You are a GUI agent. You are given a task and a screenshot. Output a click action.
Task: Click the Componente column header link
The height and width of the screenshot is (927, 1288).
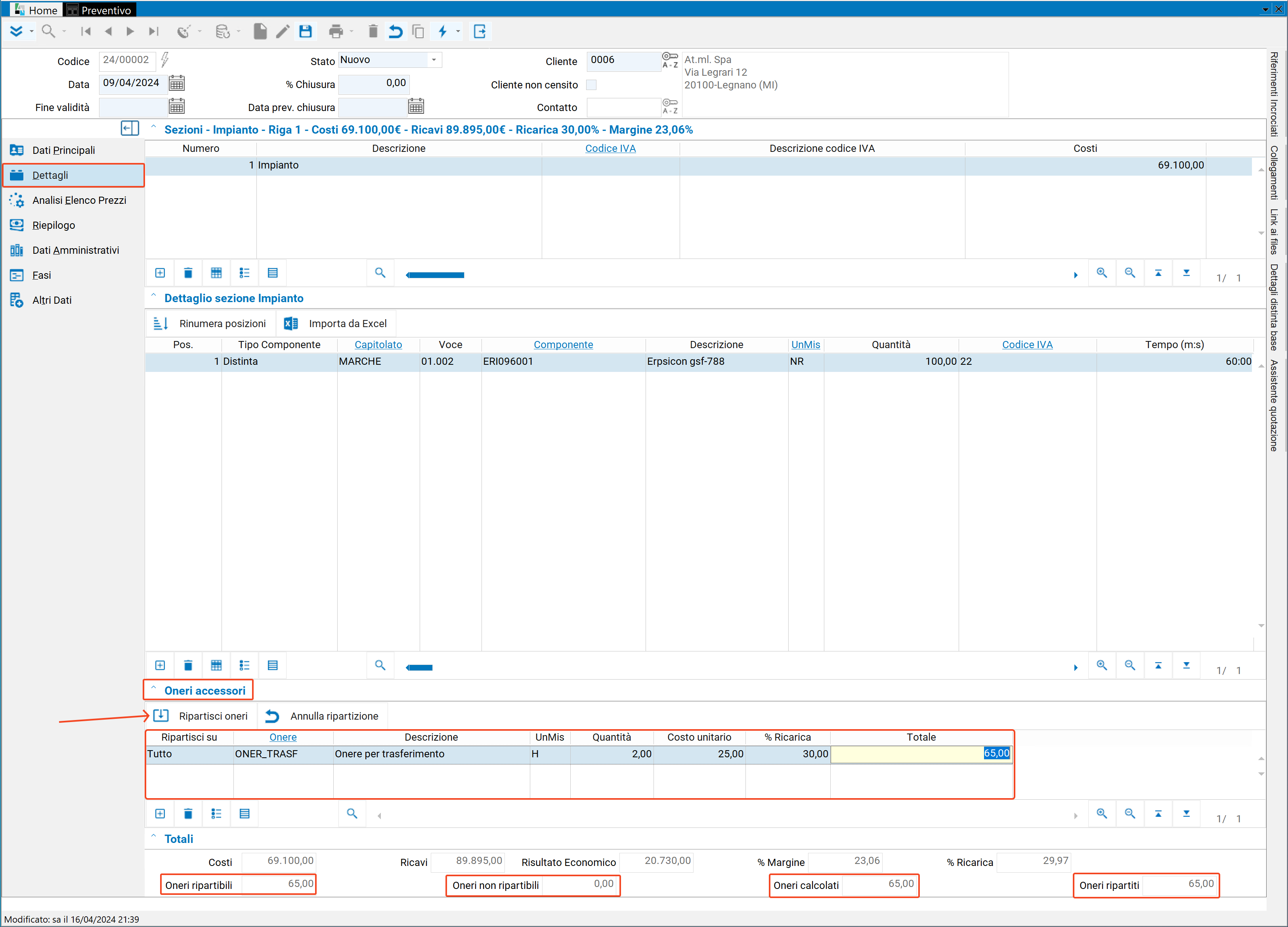coord(563,345)
